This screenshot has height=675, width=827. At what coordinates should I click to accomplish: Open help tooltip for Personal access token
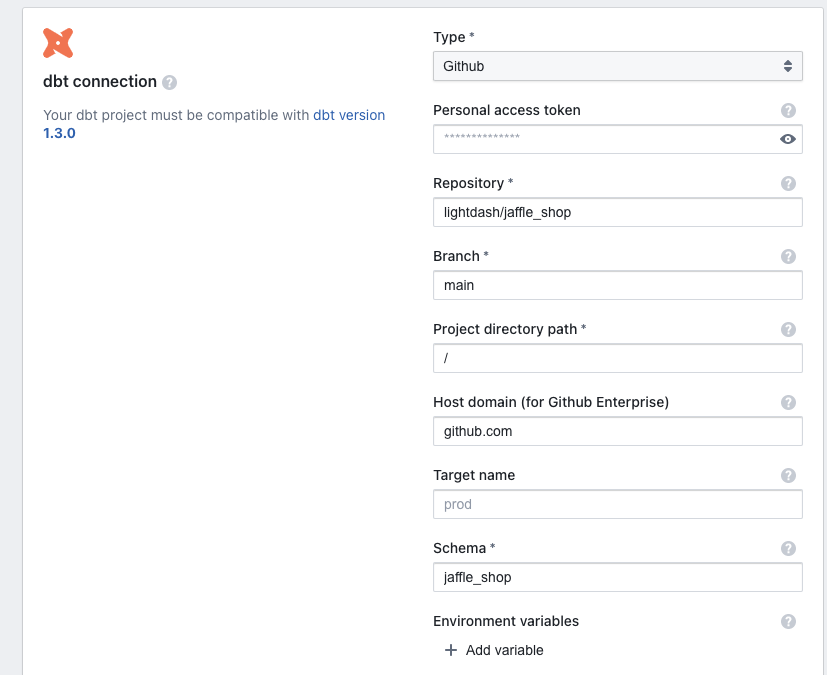pyautogui.click(x=788, y=110)
